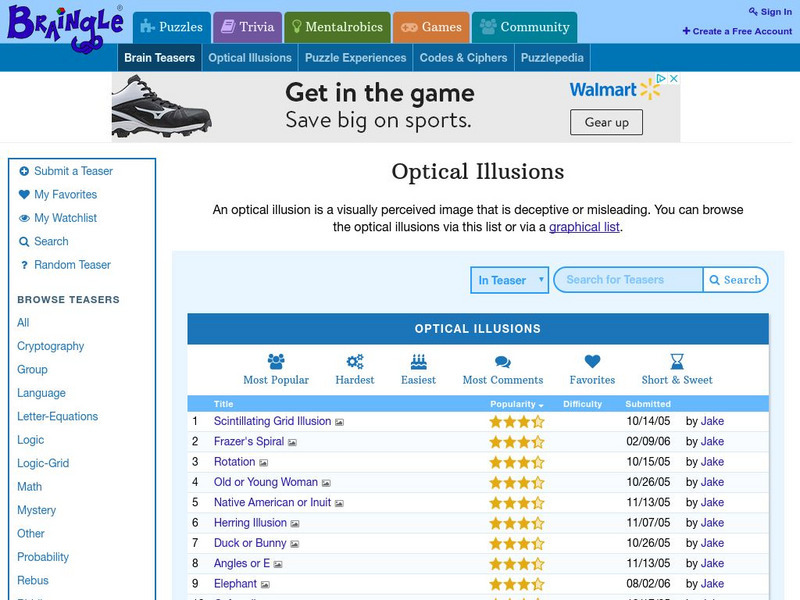Open Jake's profile on Frazer's Spiral row
The image size is (800, 600).
[712, 441]
